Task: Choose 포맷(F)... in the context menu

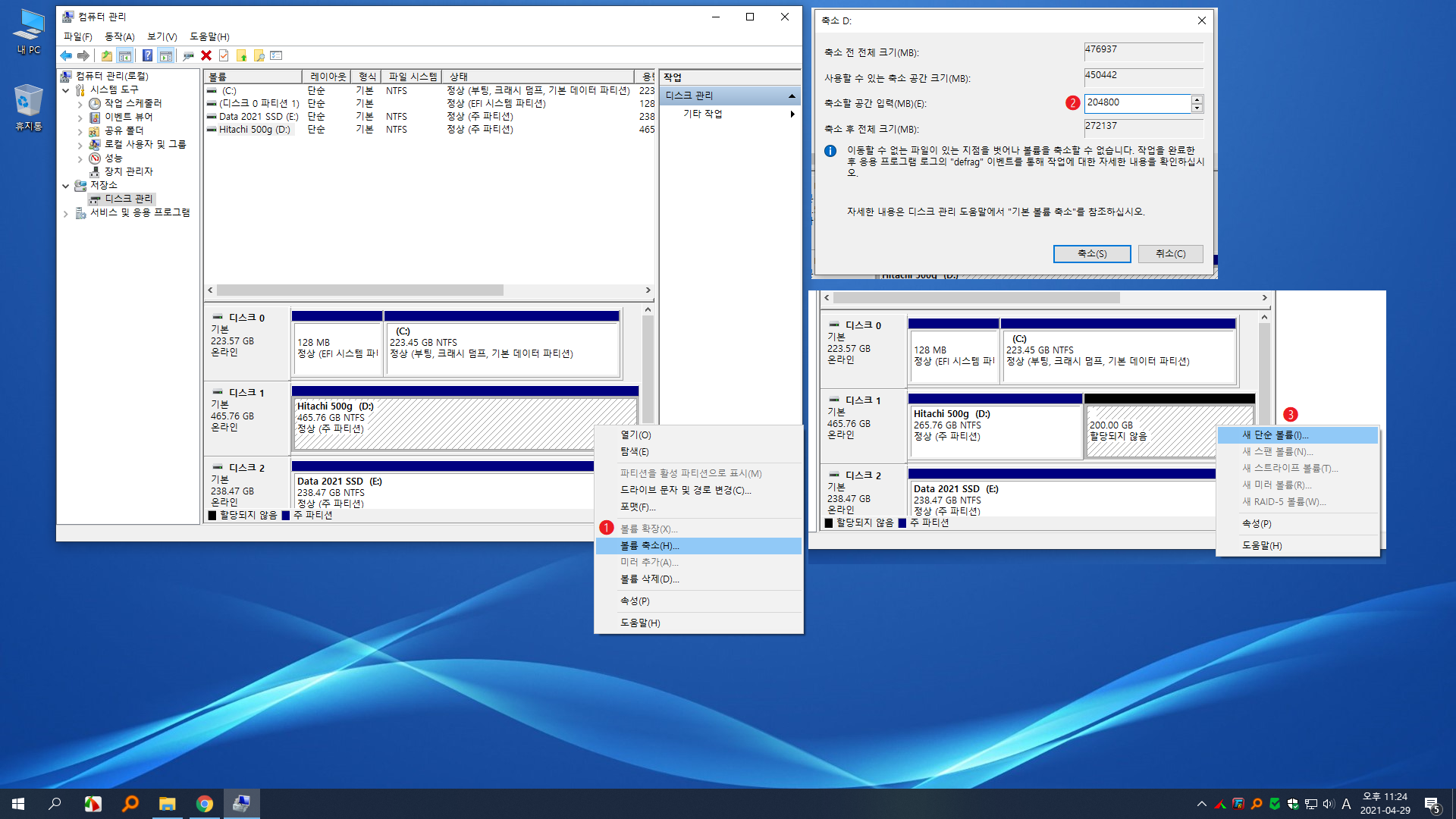Action: (x=698, y=507)
